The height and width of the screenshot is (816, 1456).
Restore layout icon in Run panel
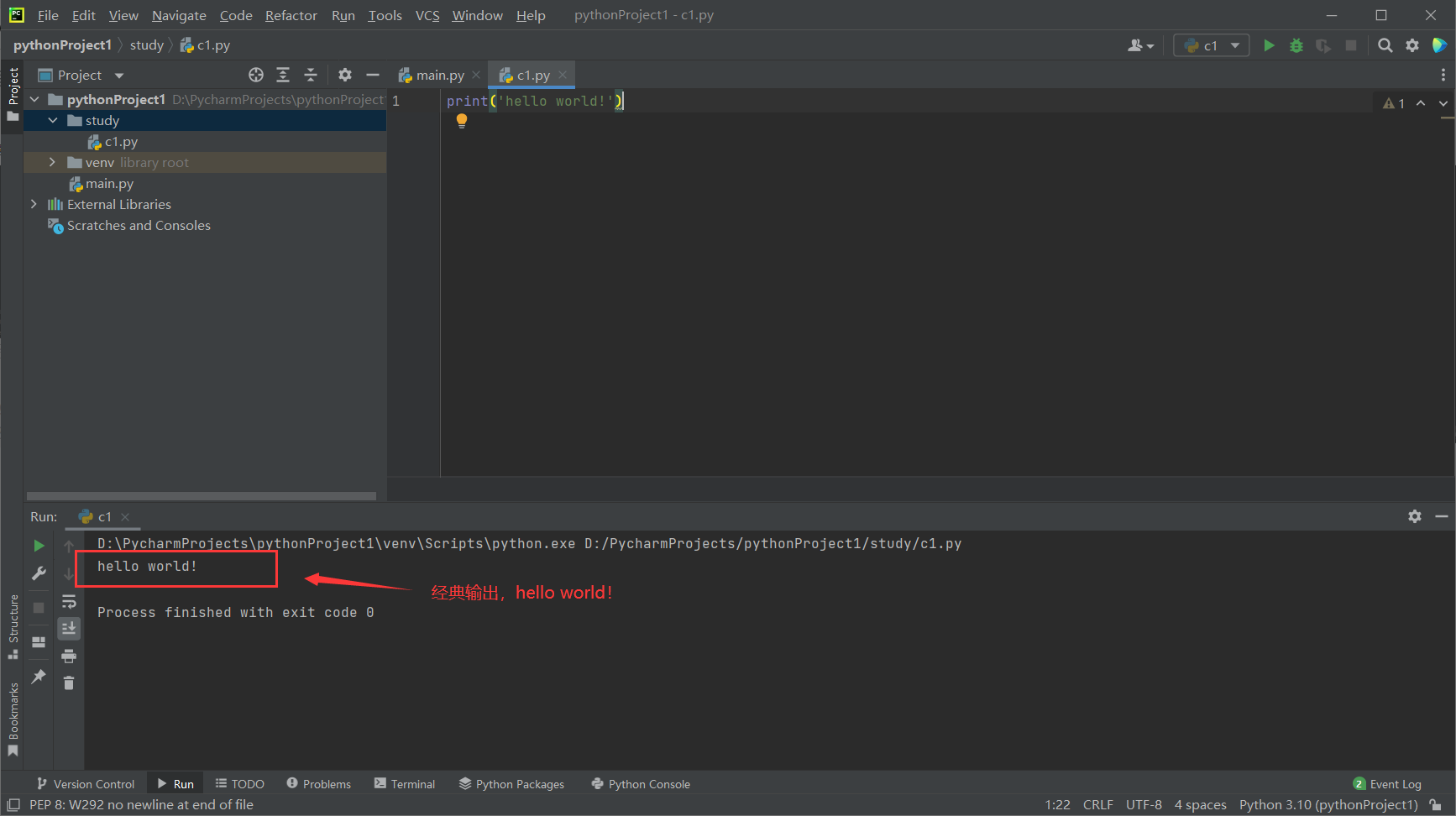[39, 642]
